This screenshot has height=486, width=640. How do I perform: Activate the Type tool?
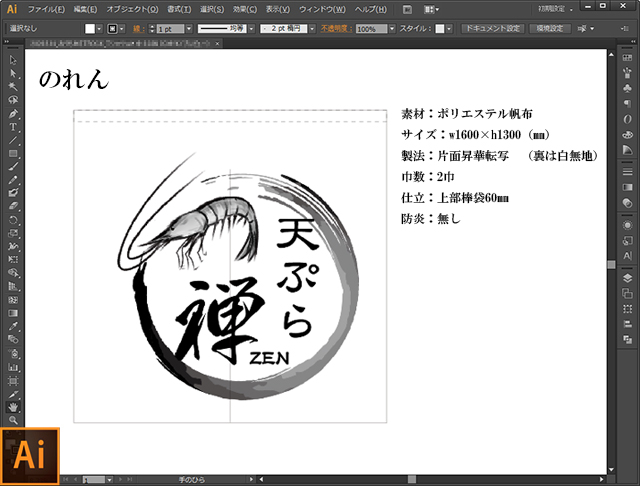pyautogui.click(x=13, y=127)
